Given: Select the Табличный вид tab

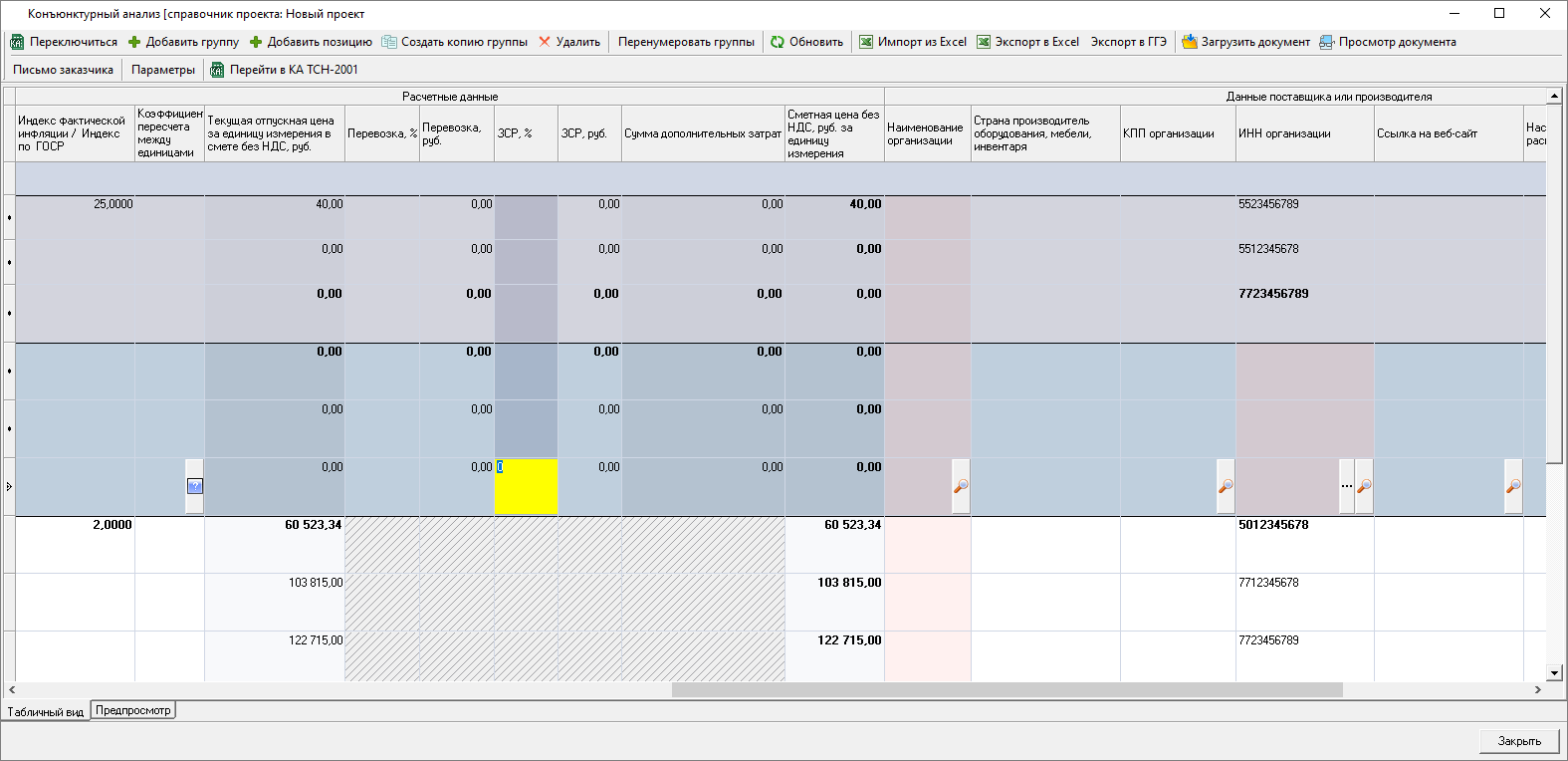Looking at the screenshot, I should pyautogui.click(x=46, y=711).
